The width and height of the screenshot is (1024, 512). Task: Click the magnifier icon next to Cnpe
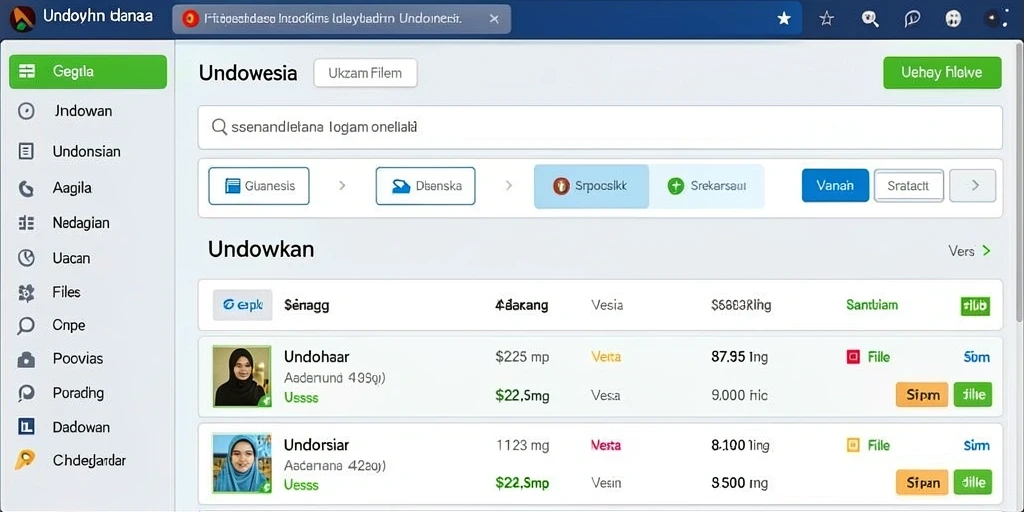tap(26, 325)
